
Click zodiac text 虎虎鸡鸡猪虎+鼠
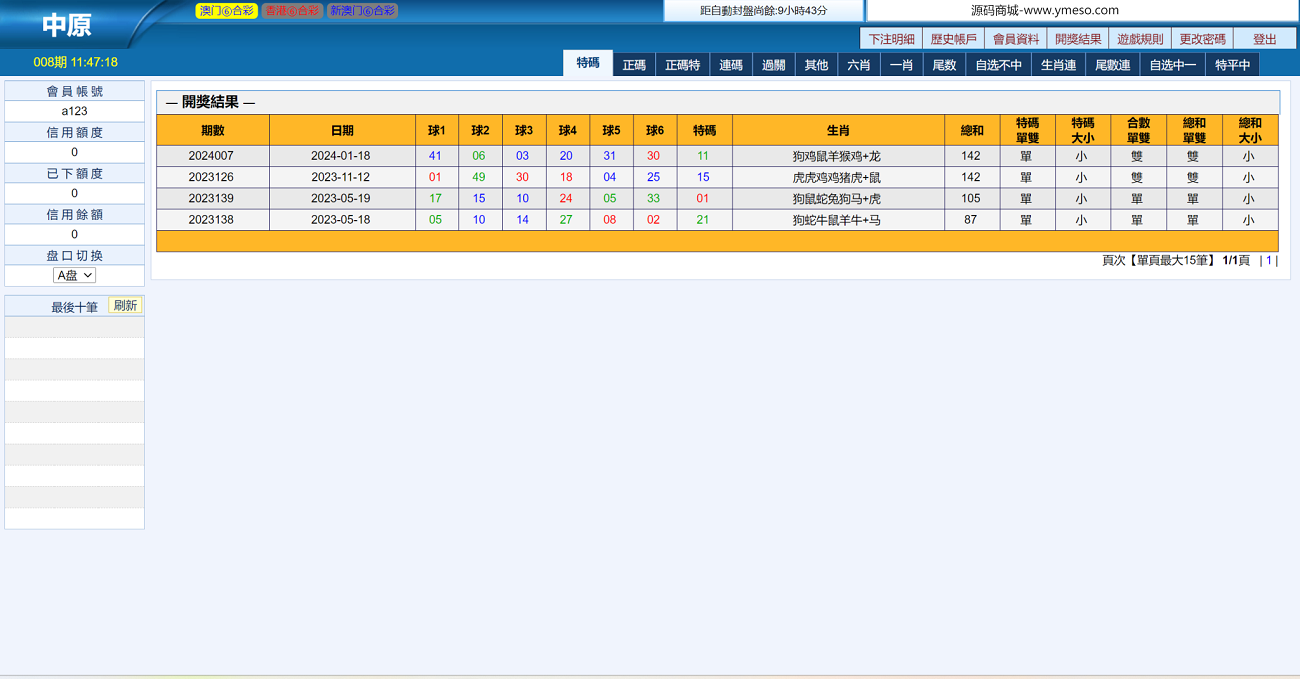(x=837, y=177)
